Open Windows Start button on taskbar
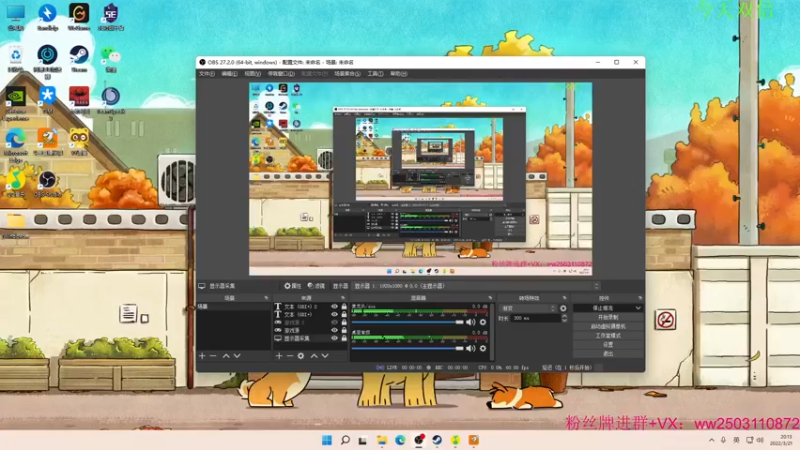Image resolution: width=800 pixels, height=450 pixels. click(327, 440)
